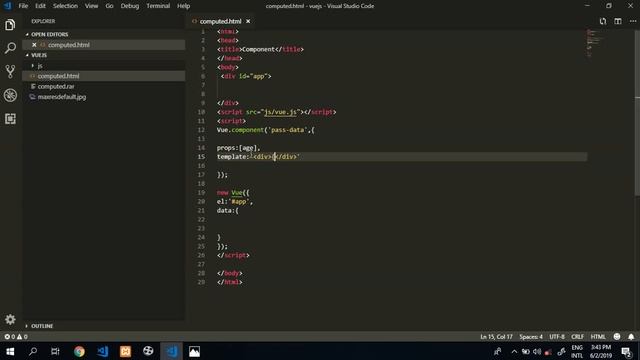Open the Selection menu
Image resolution: width=640 pixels, height=360 pixels.
pyautogui.click(x=65, y=6)
